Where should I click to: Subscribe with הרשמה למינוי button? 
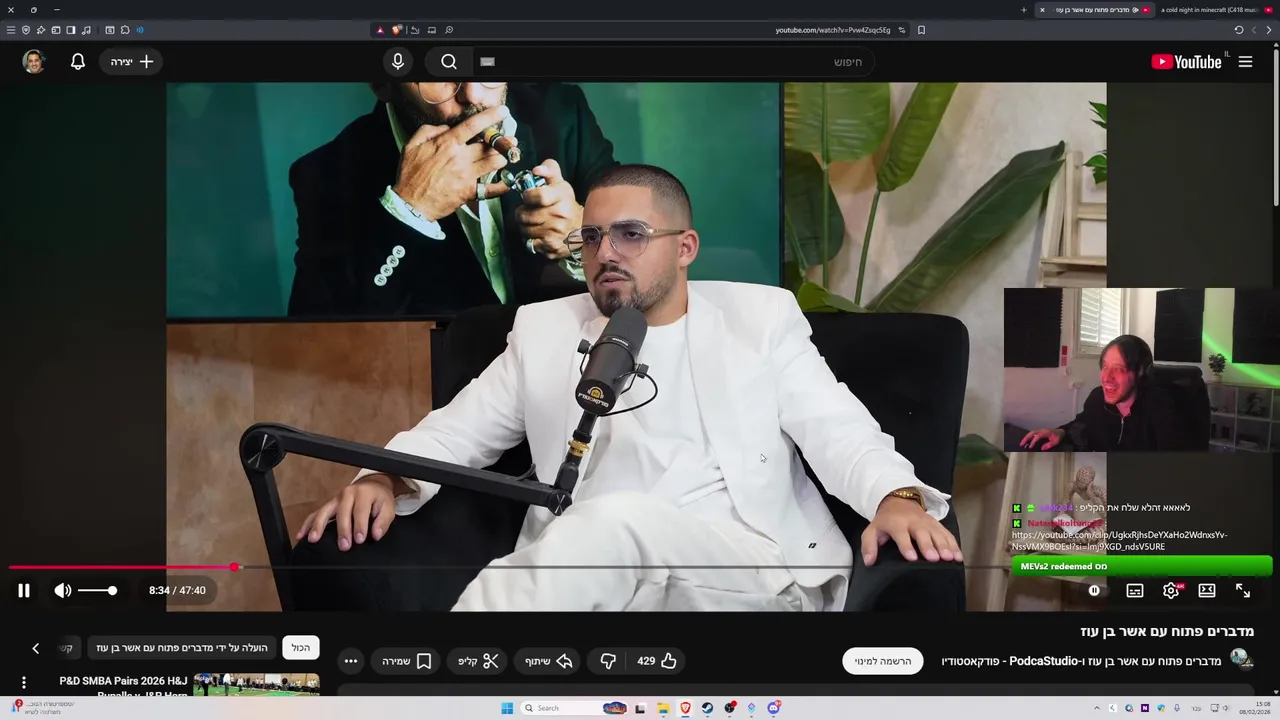[883, 661]
